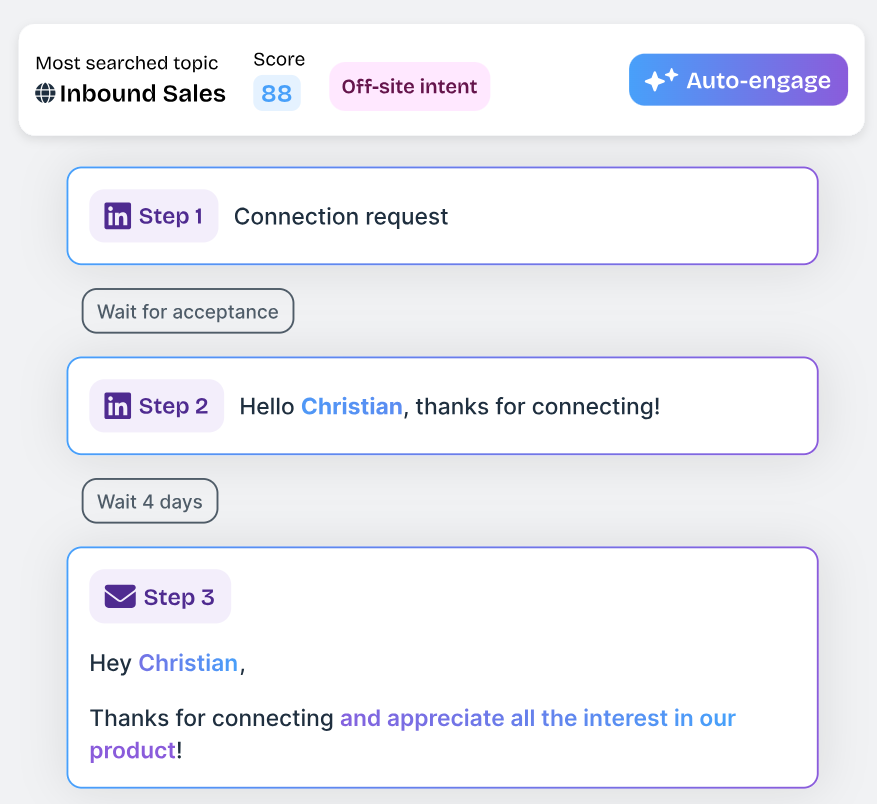877x804 pixels.
Task: Click the Inbound Sales topic title
Action: (143, 93)
